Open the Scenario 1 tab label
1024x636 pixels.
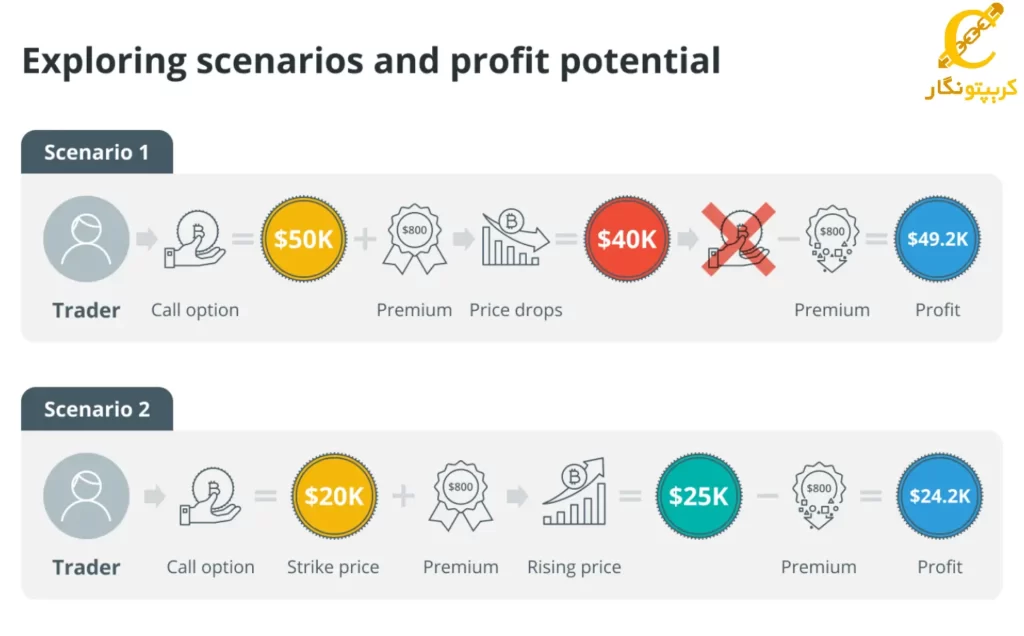click(x=97, y=152)
